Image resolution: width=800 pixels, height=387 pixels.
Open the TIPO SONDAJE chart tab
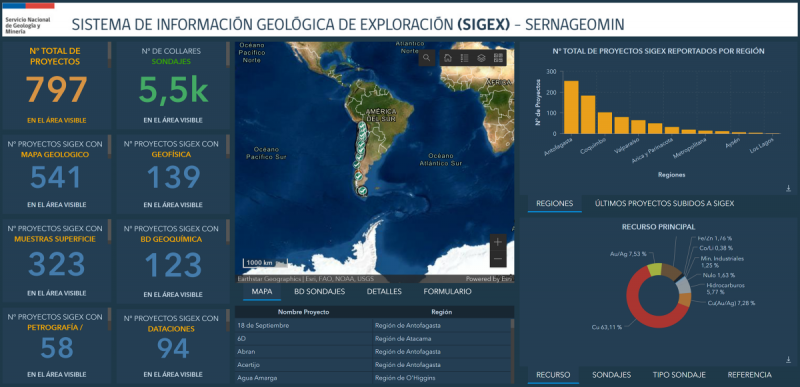point(679,375)
